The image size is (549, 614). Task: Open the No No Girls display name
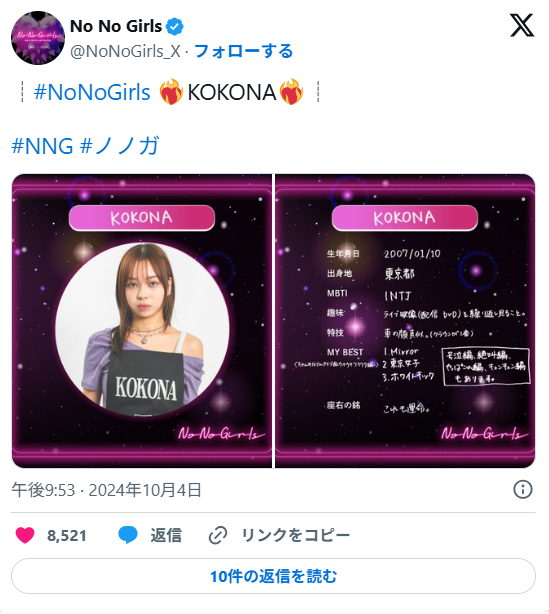116,26
